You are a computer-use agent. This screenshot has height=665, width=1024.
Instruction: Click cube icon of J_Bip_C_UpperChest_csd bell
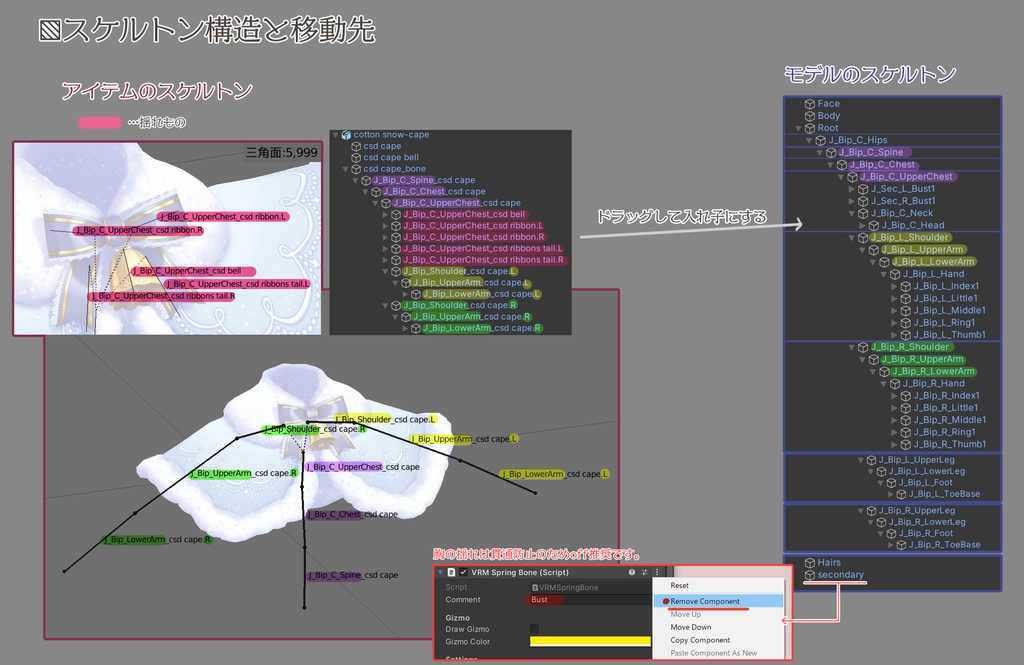point(396,214)
